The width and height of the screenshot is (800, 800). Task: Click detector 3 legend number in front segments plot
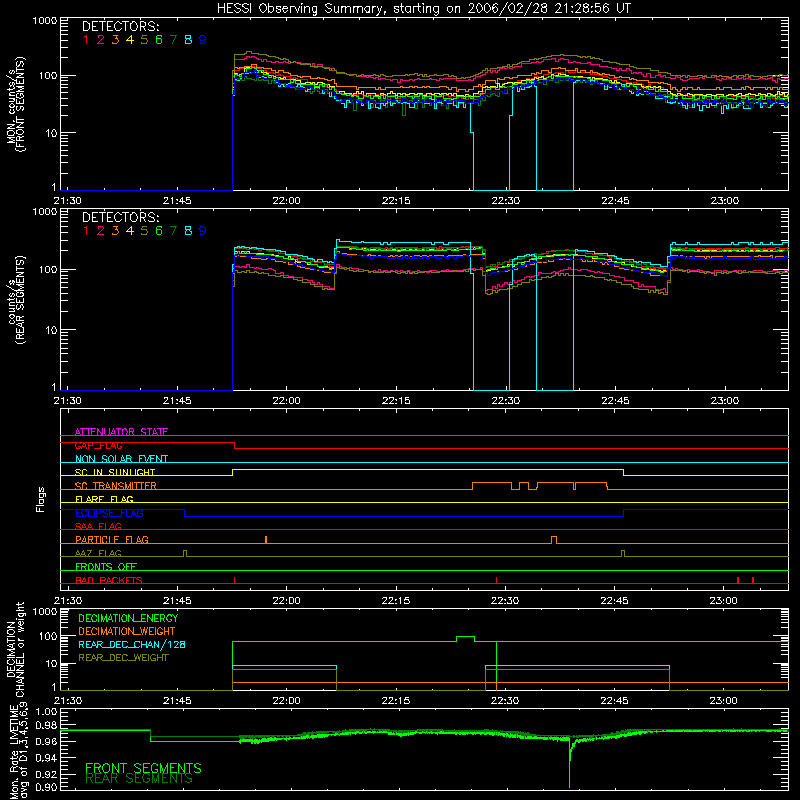click(115, 40)
